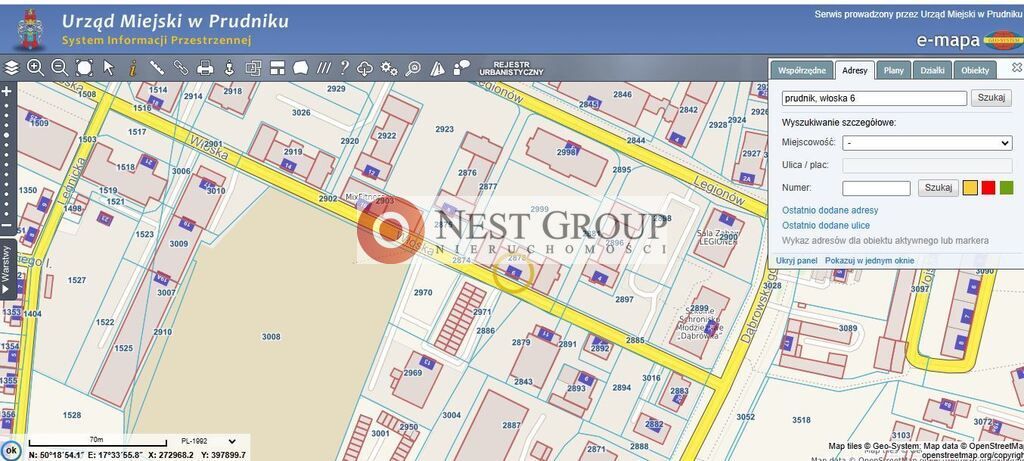Select the zoom in magnifier tool
This screenshot has height=461, width=1024.
[x=35, y=68]
